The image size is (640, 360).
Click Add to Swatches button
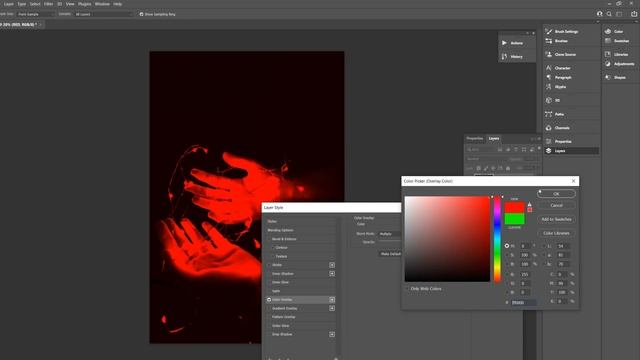point(556,219)
